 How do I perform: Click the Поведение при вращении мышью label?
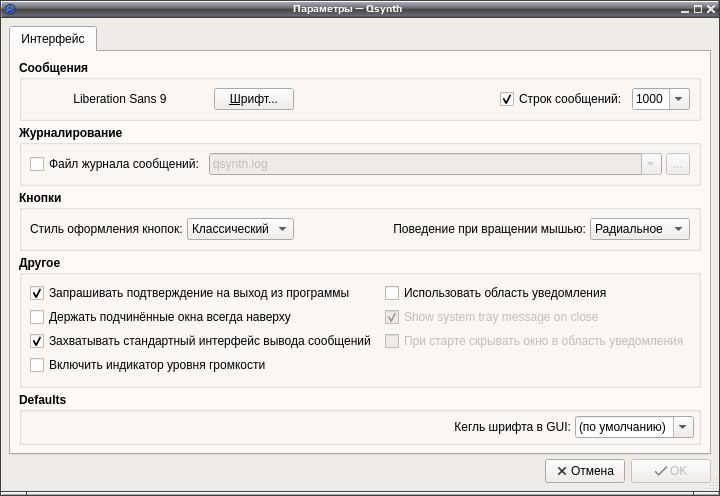(489, 229)
